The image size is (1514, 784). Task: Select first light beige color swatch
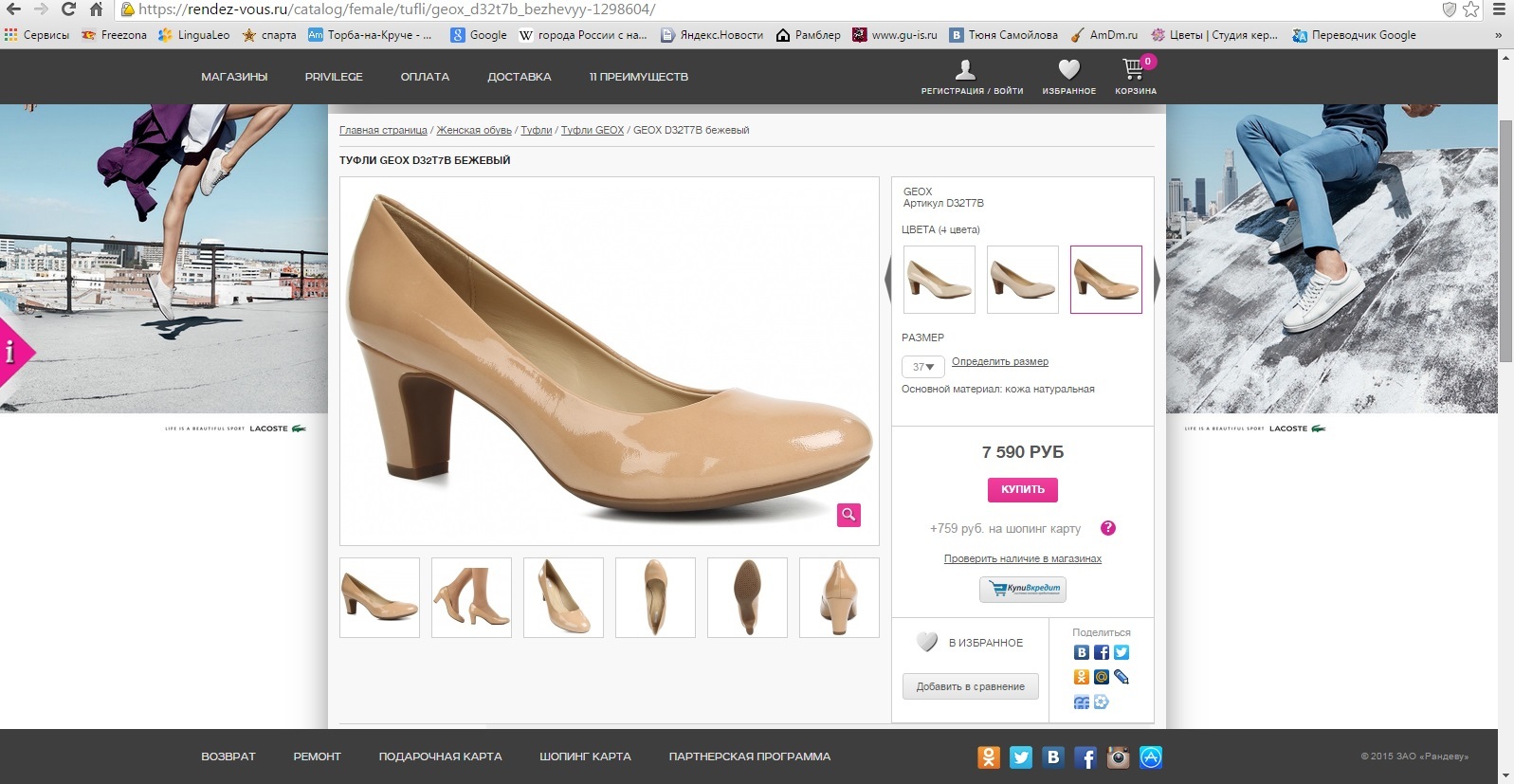click(939, 280)
